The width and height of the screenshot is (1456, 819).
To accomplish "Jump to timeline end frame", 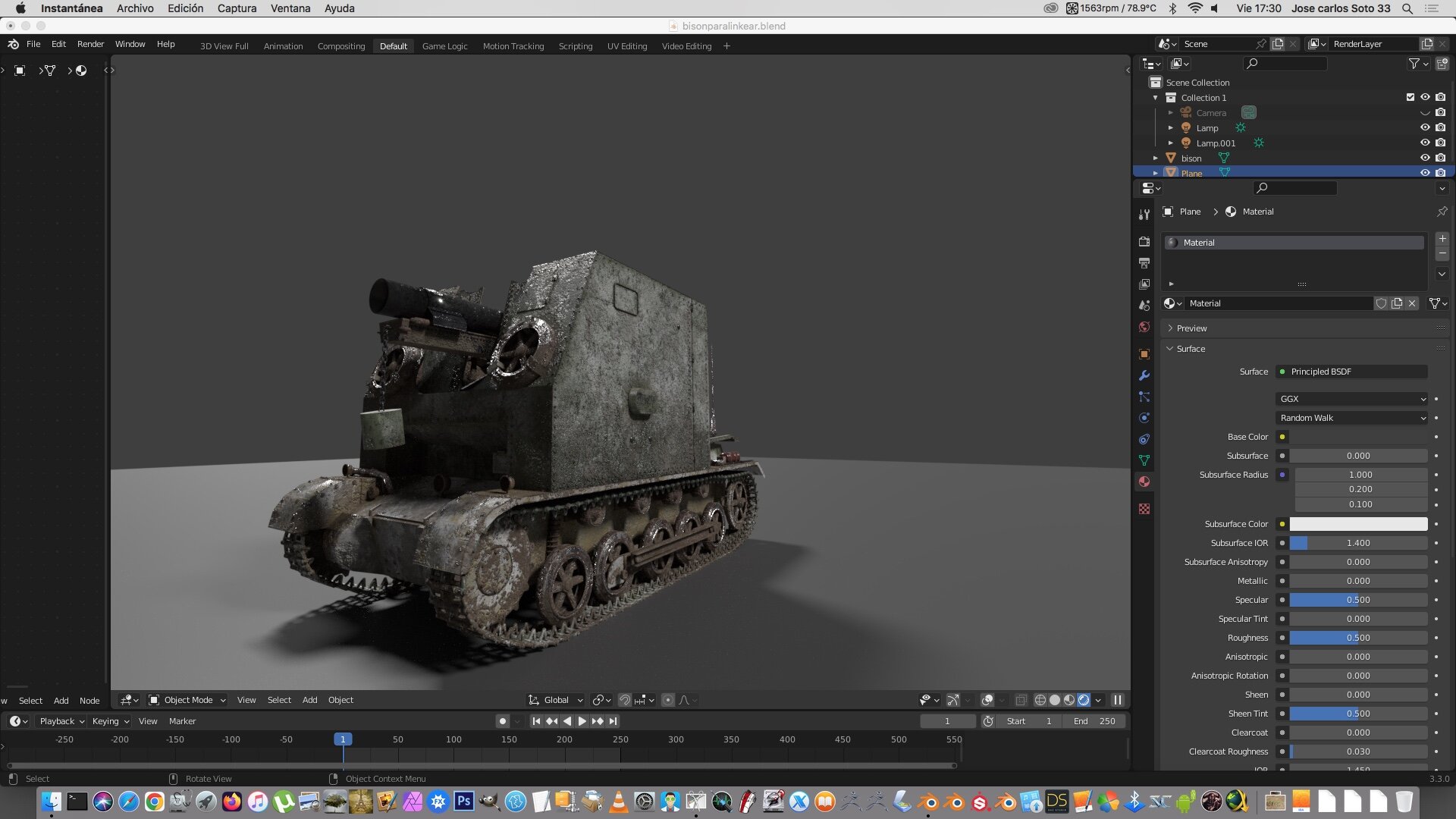I will 613,721.
